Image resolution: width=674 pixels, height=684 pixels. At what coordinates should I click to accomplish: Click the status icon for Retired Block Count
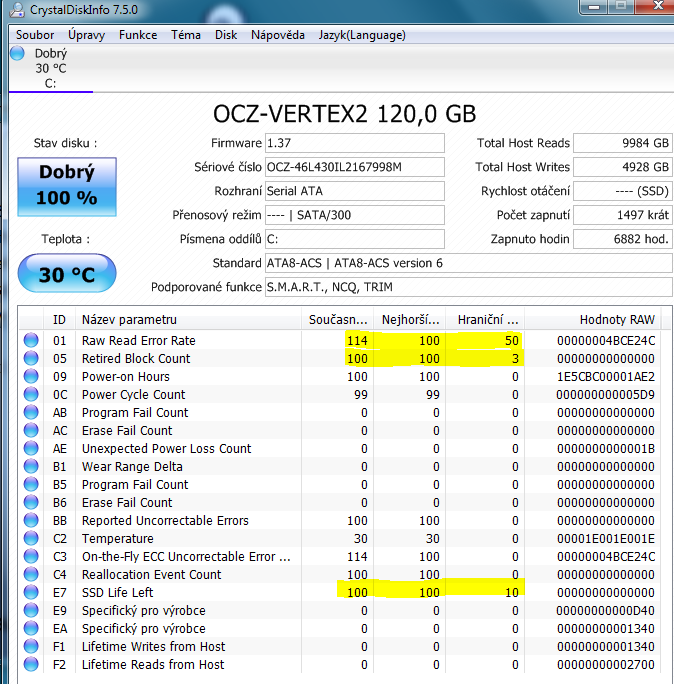[31, 358]
